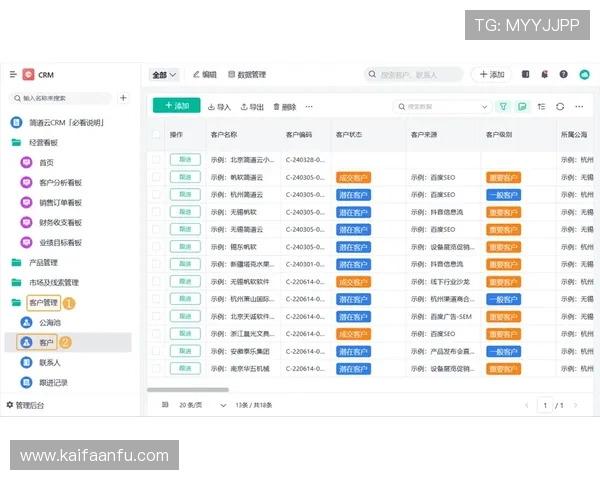Go to next page arrow
Viewport: 600px width, 480px height.
[575, 405]
